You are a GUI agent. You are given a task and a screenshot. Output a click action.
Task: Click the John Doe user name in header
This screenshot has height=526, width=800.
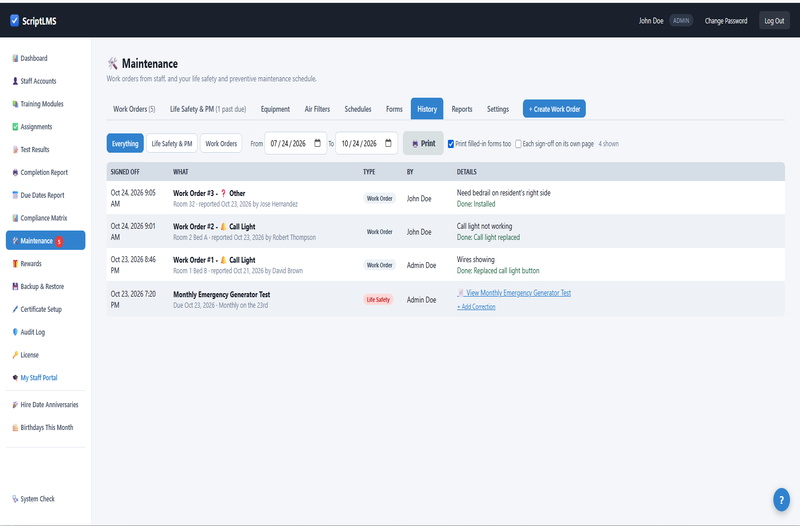(x=651, y=21)
